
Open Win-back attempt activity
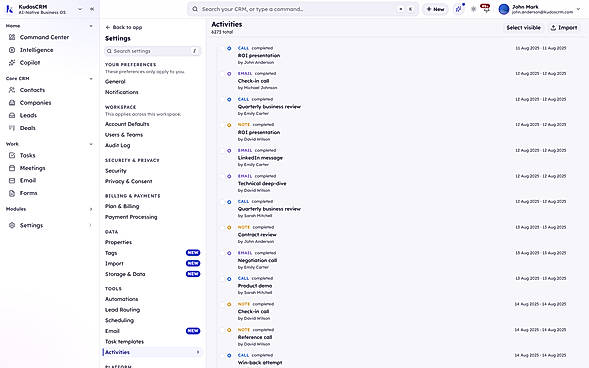pos(260,363)
